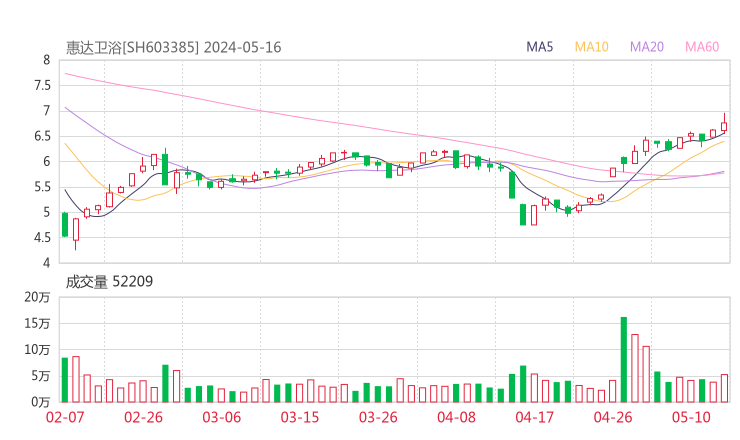740x440 pixels.
Task: Click the price axis label 5.5
Action: click(x=42, y=187)
